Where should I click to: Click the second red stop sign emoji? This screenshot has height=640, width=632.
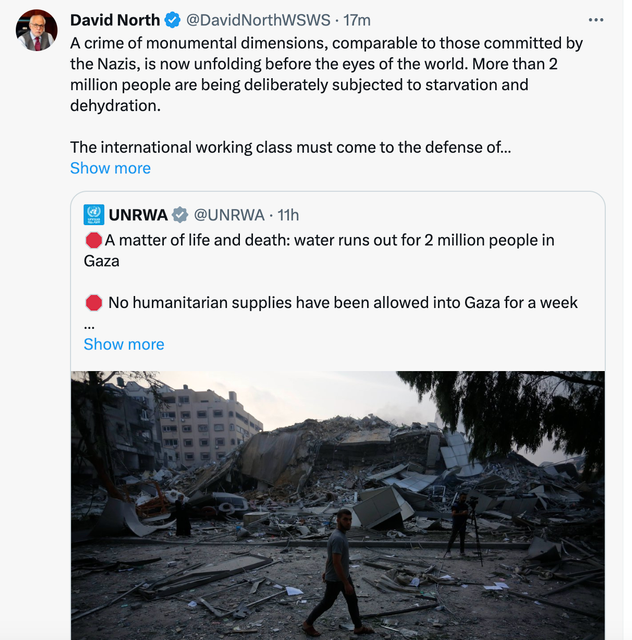click(93, 303)
